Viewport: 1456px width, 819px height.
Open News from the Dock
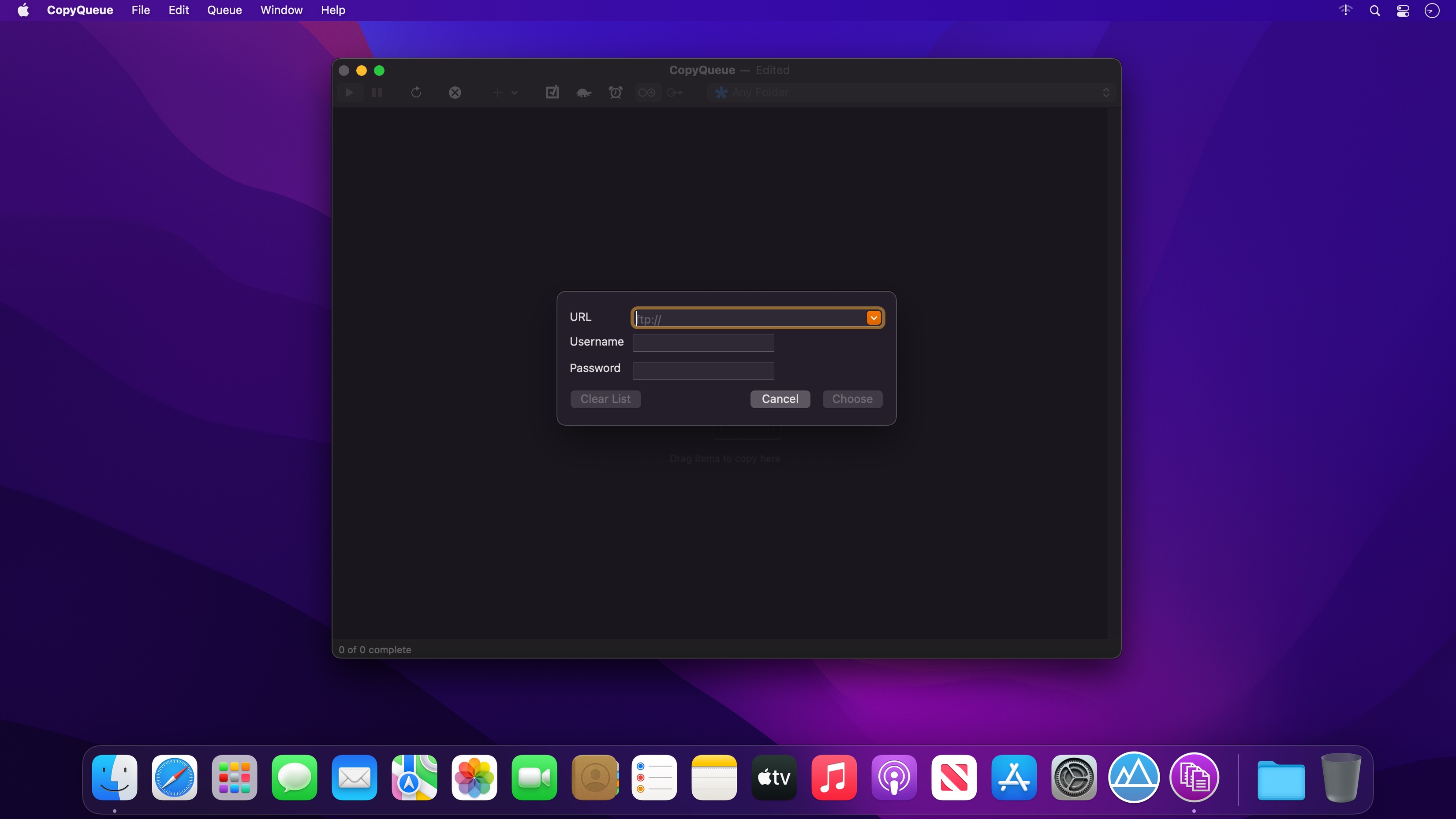(x=954, y=778)
